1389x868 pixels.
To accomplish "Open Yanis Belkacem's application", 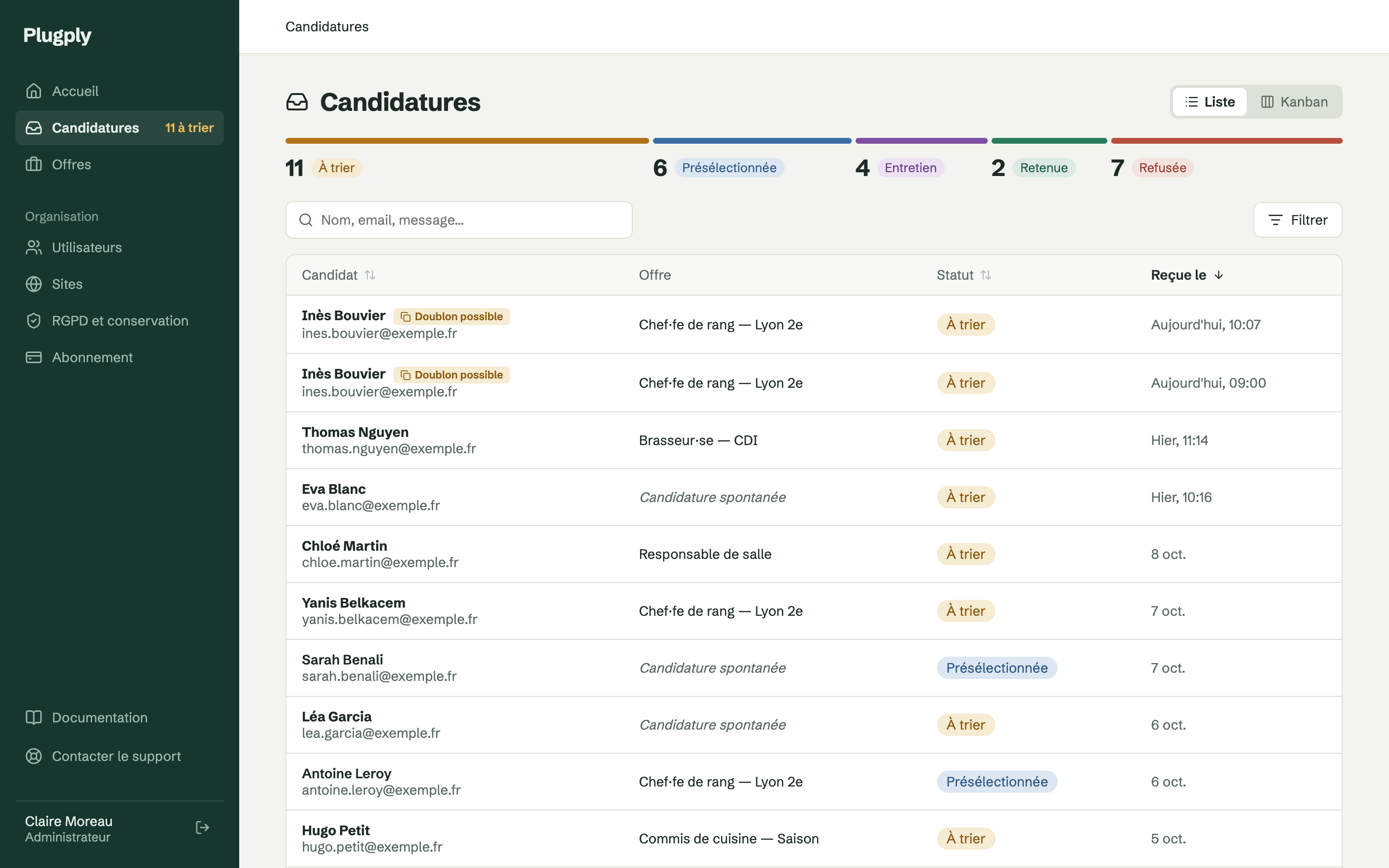I will [814, 611].
